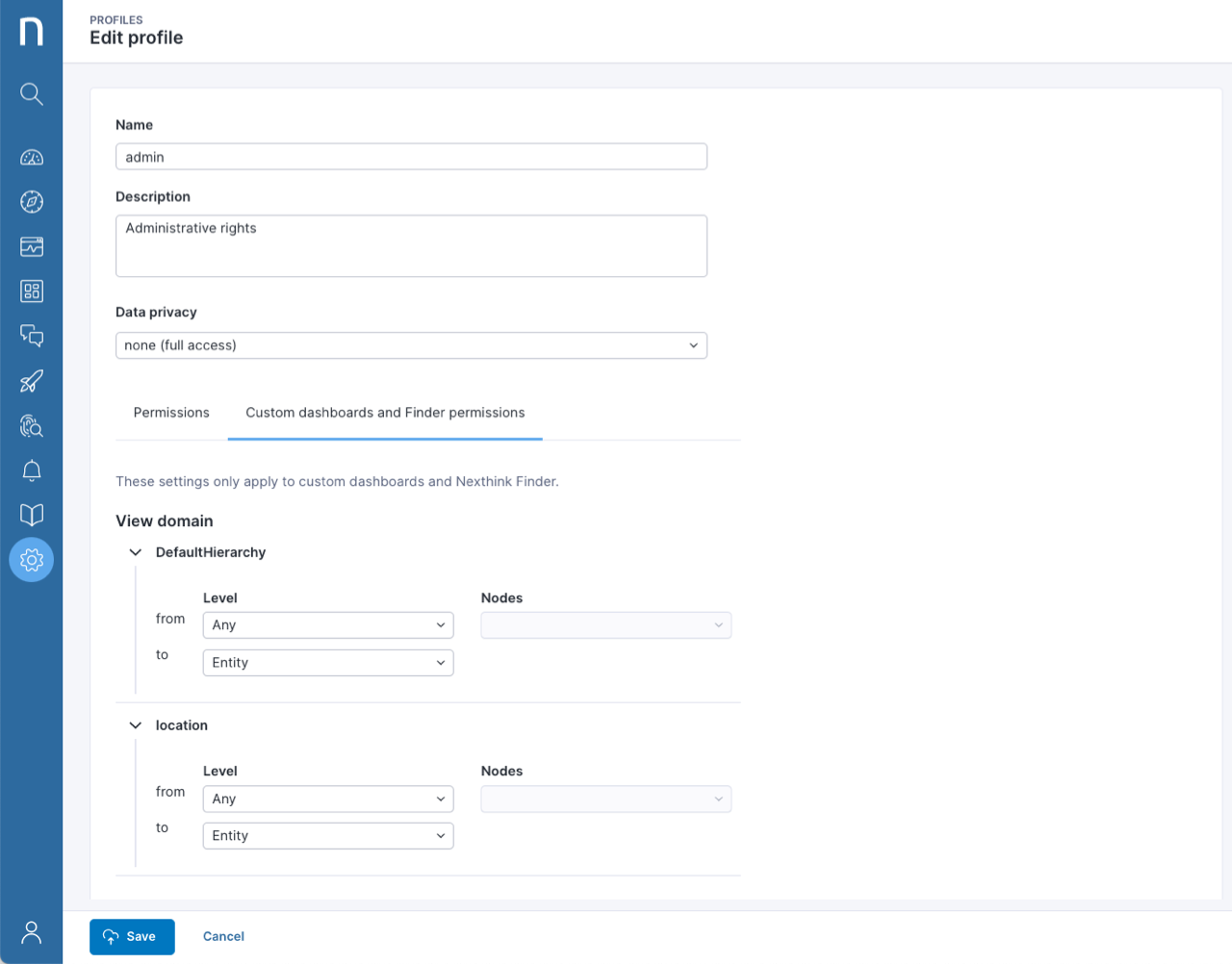1232x964 pixels.
Task: Open the Data privacy dropdown
Action: click(x=411, y=345)
